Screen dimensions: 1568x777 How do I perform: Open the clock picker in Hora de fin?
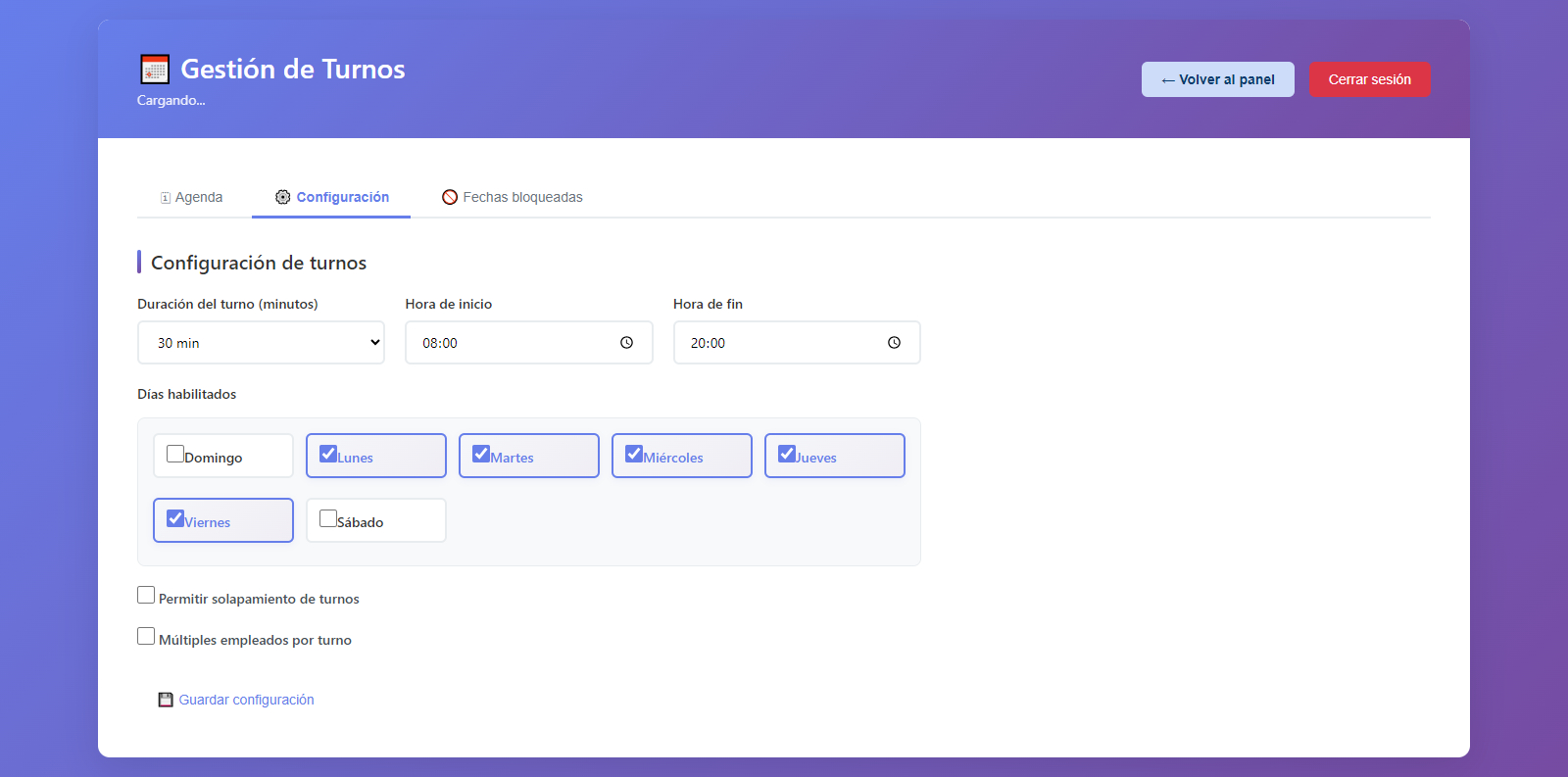pyautogui.click(x=894, y=343)
